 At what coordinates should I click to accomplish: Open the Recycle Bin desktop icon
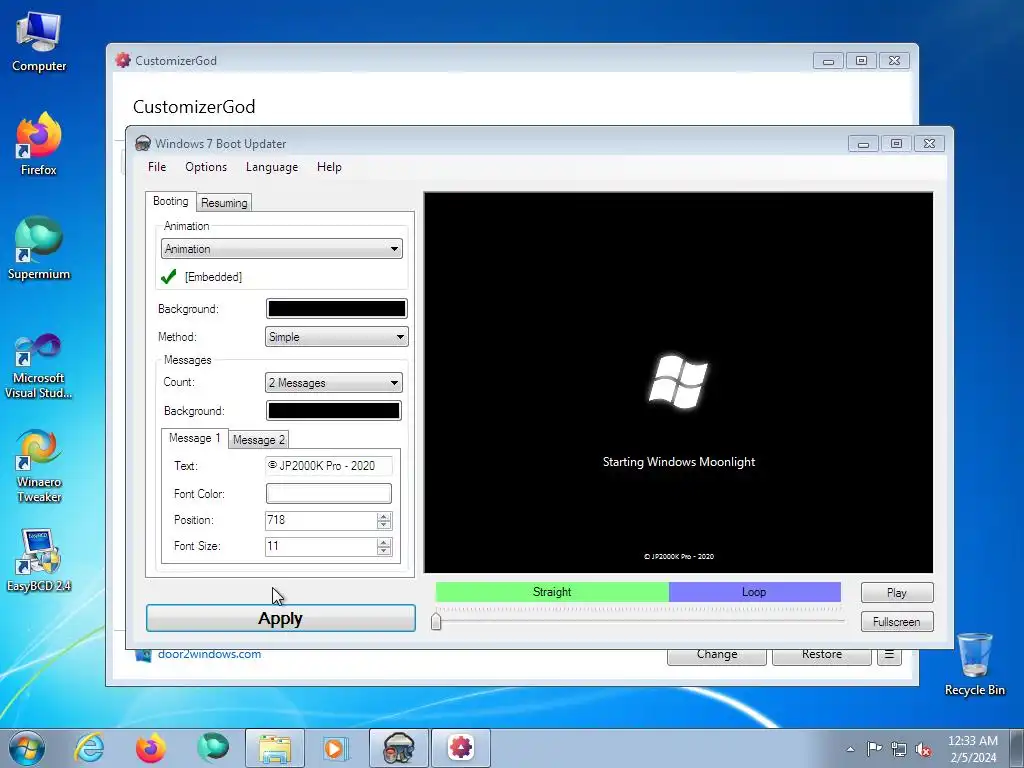[x=974, y=664]
